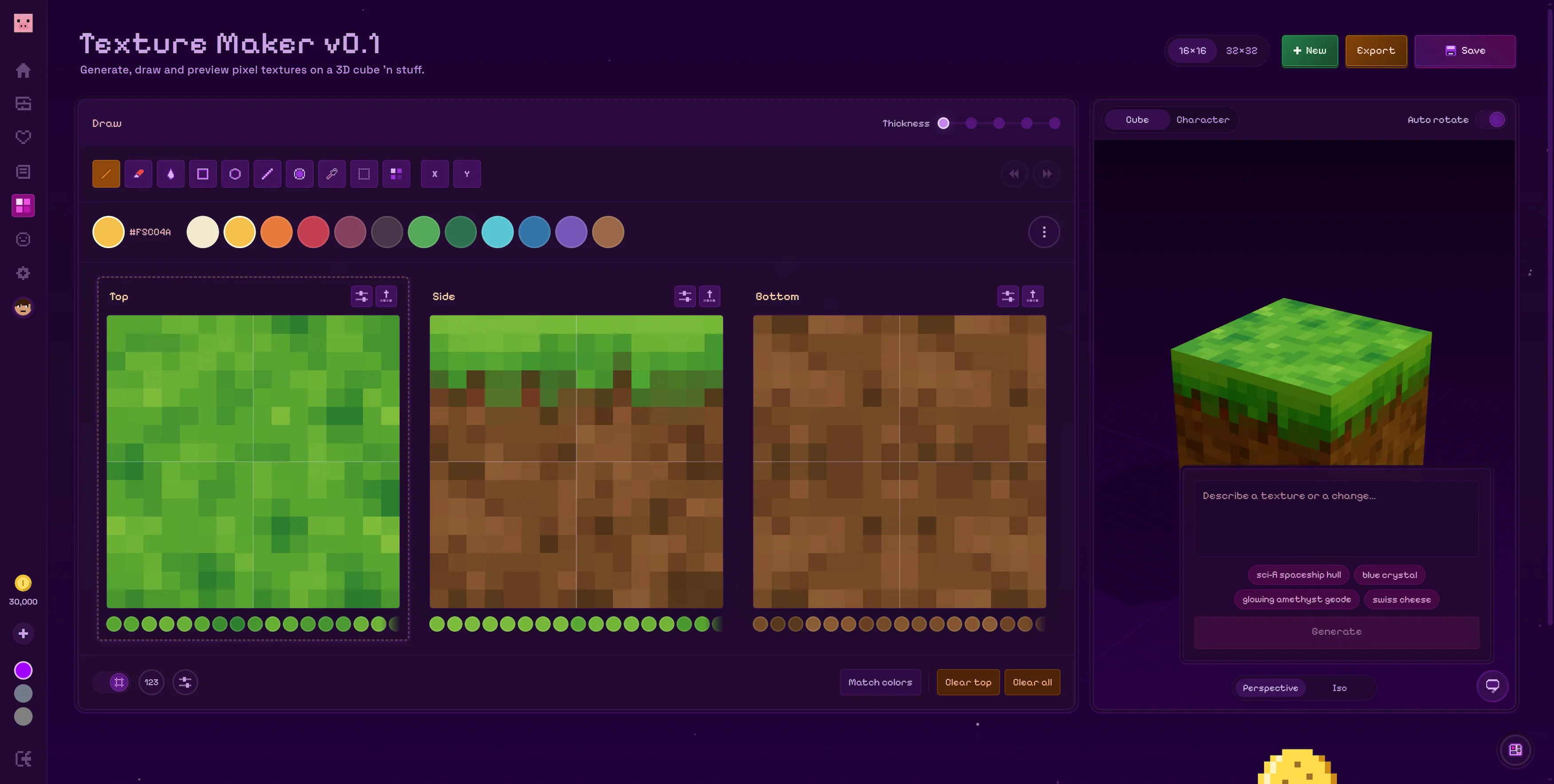1554x784 pixels.
Task: Add coins with the plus button
Action: point(24,633)
